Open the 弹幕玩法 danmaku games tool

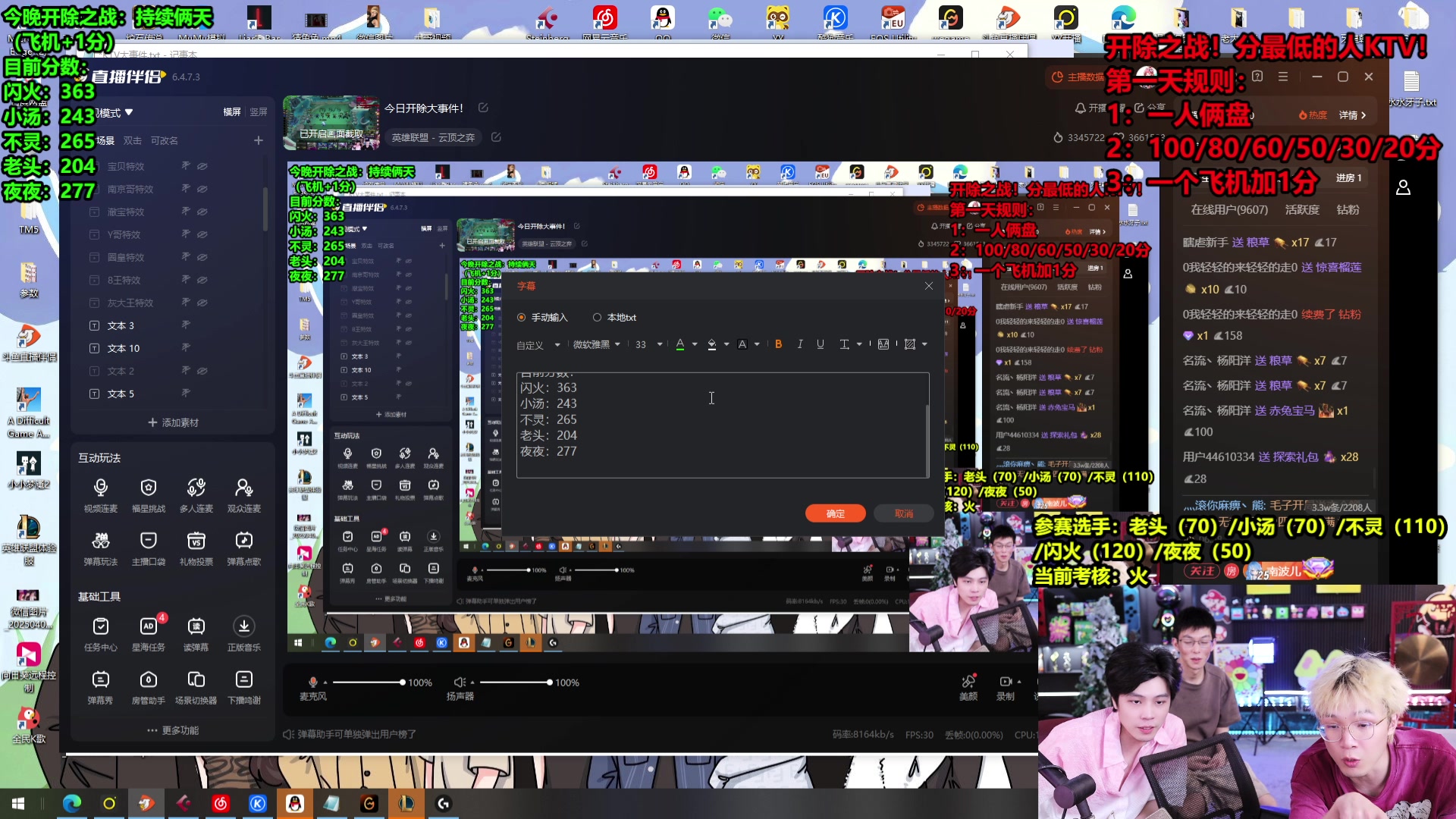coord(100,548)
